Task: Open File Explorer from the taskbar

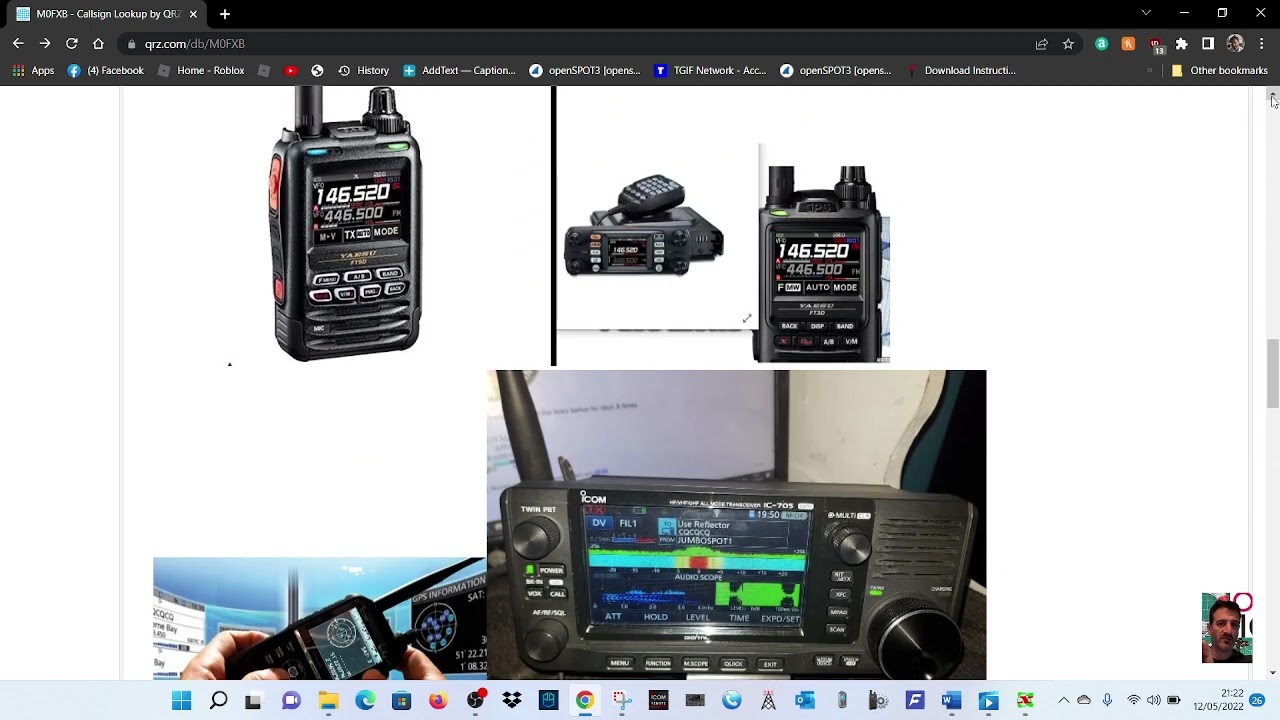Action: (328, 701)
